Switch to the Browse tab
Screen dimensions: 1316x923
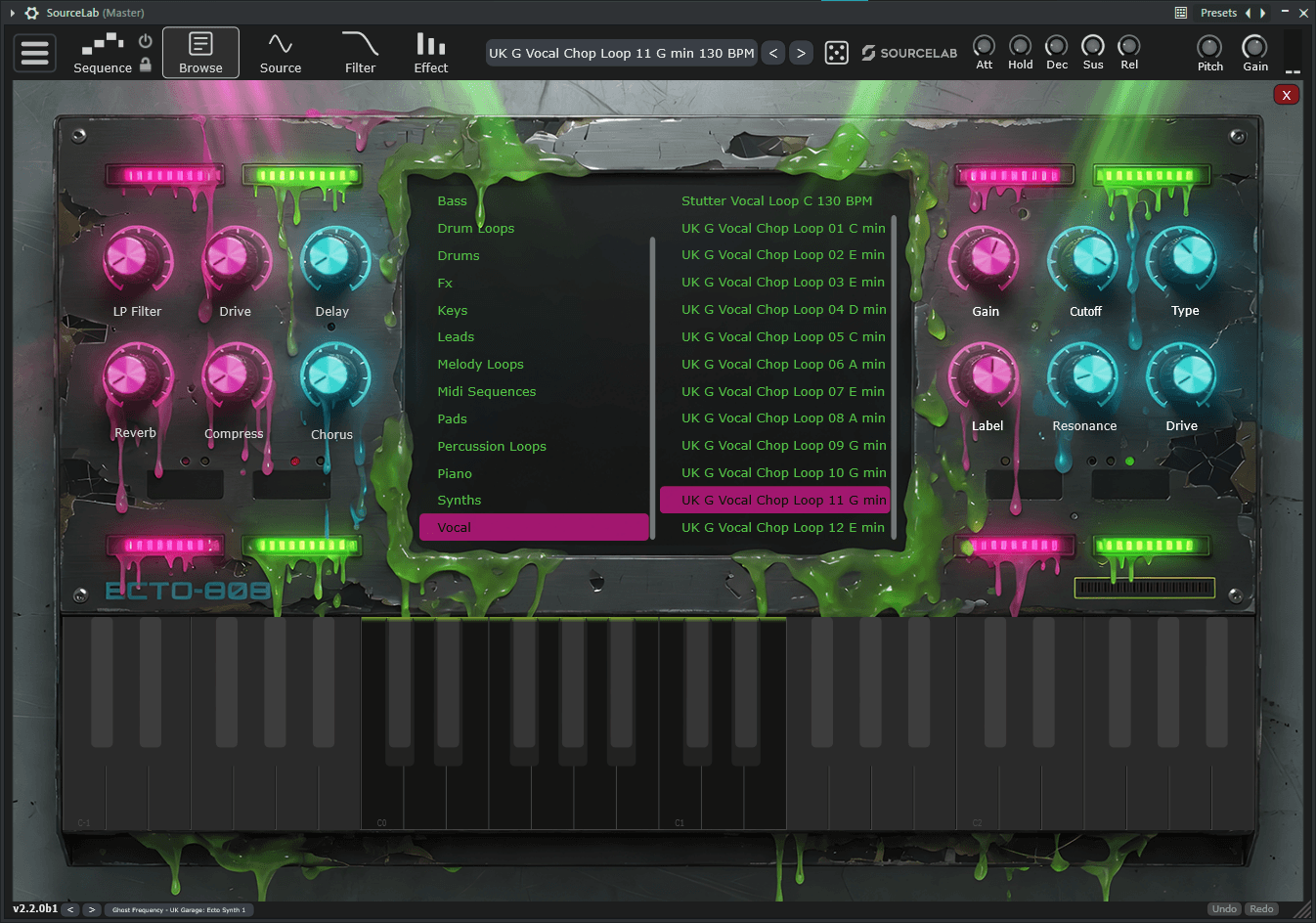tap(200, 52)
